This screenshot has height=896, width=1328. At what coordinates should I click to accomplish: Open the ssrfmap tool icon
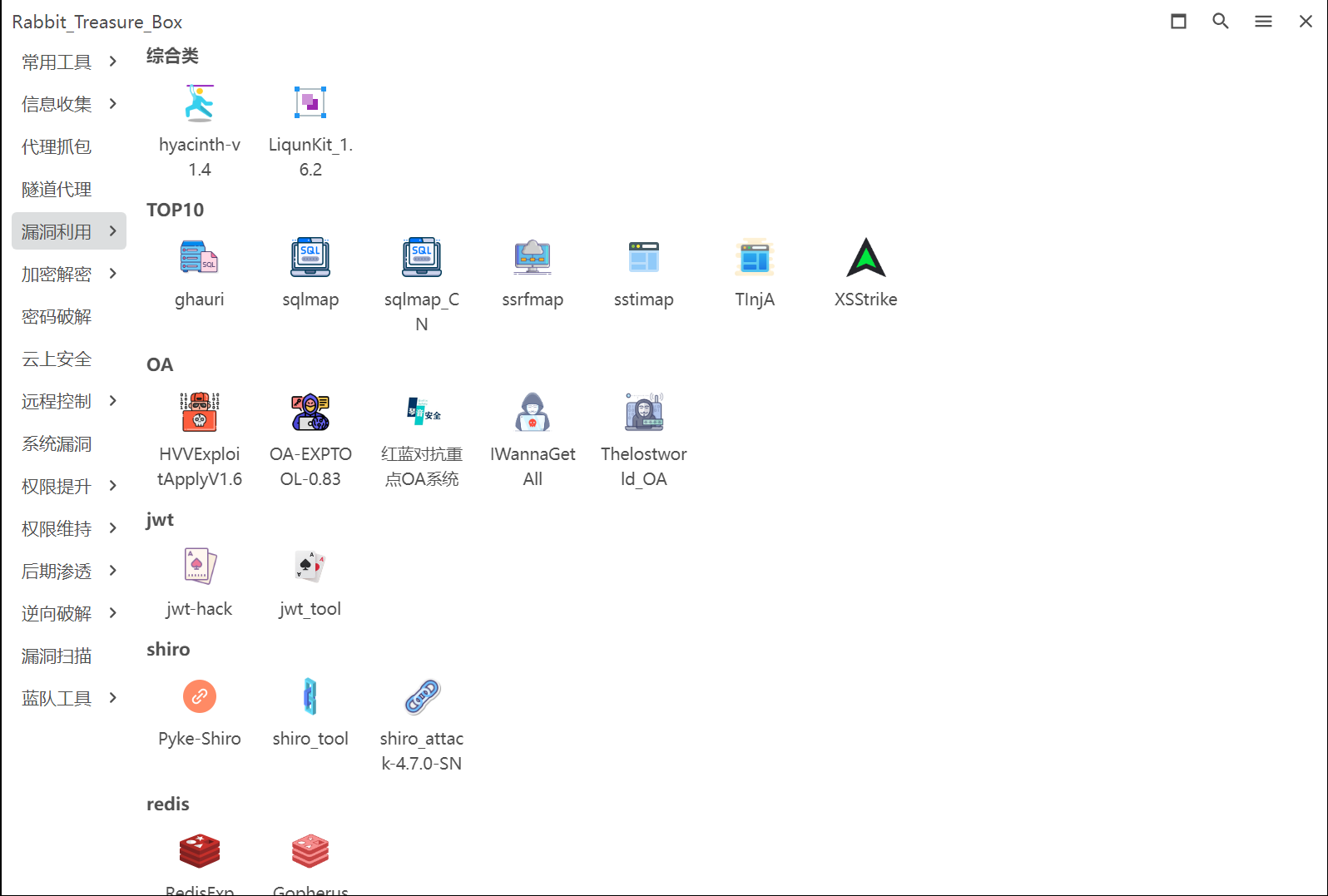[533, 258]
